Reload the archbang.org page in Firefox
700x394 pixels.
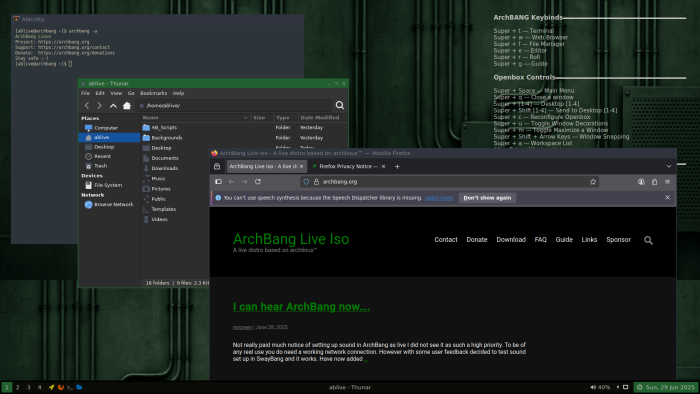pyautogui.click(x=258, y=182)
